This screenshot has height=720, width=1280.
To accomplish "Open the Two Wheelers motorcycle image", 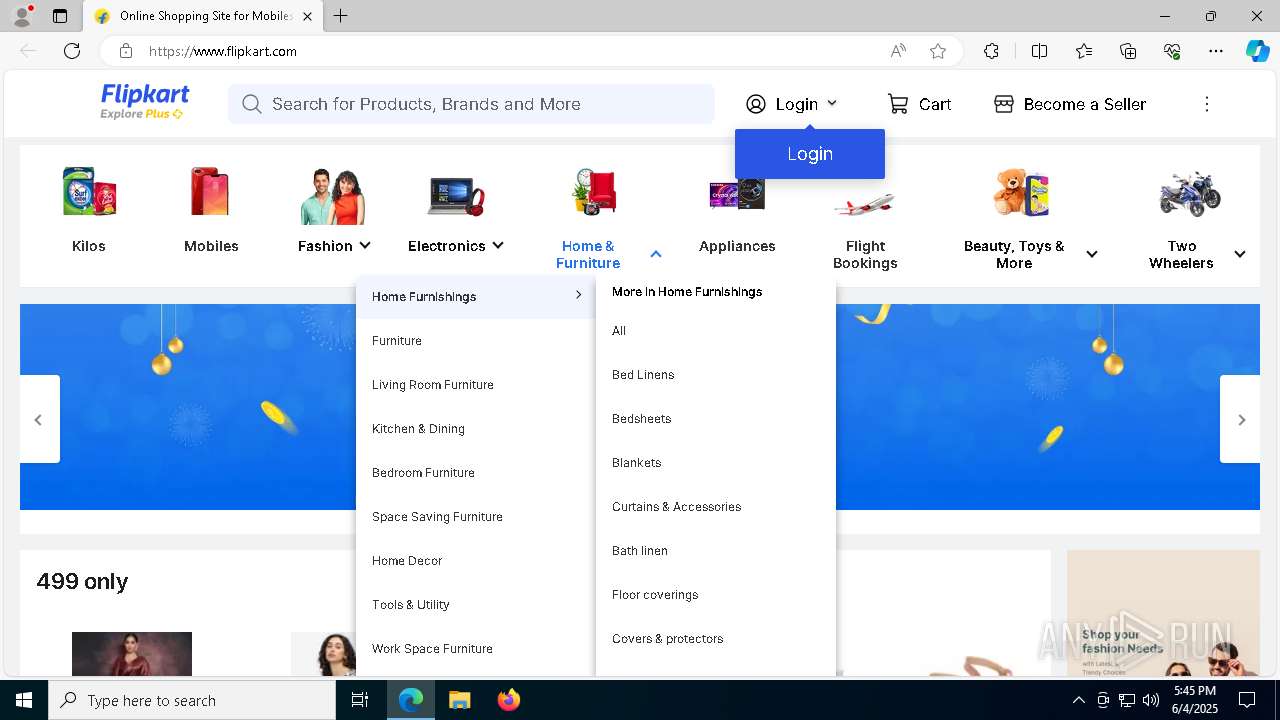I will [x=1190, y=193].
